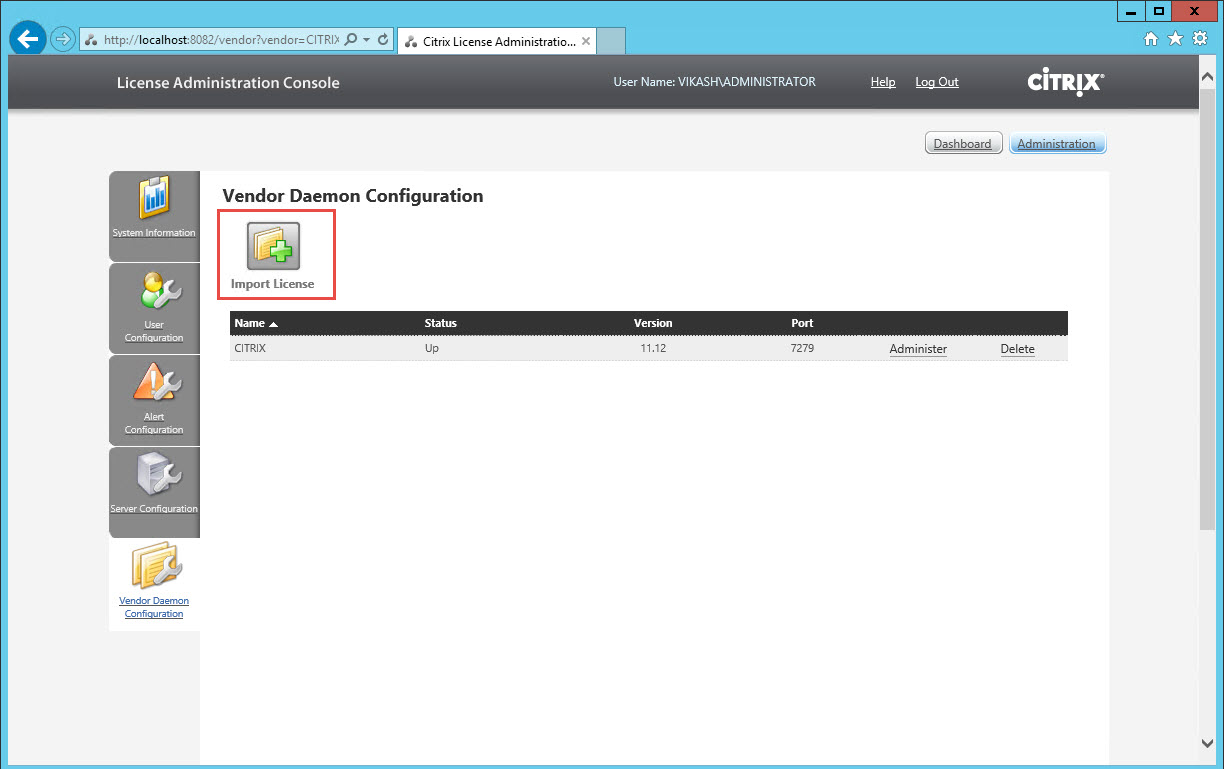Open User Configuration panel

click(154, 308)
